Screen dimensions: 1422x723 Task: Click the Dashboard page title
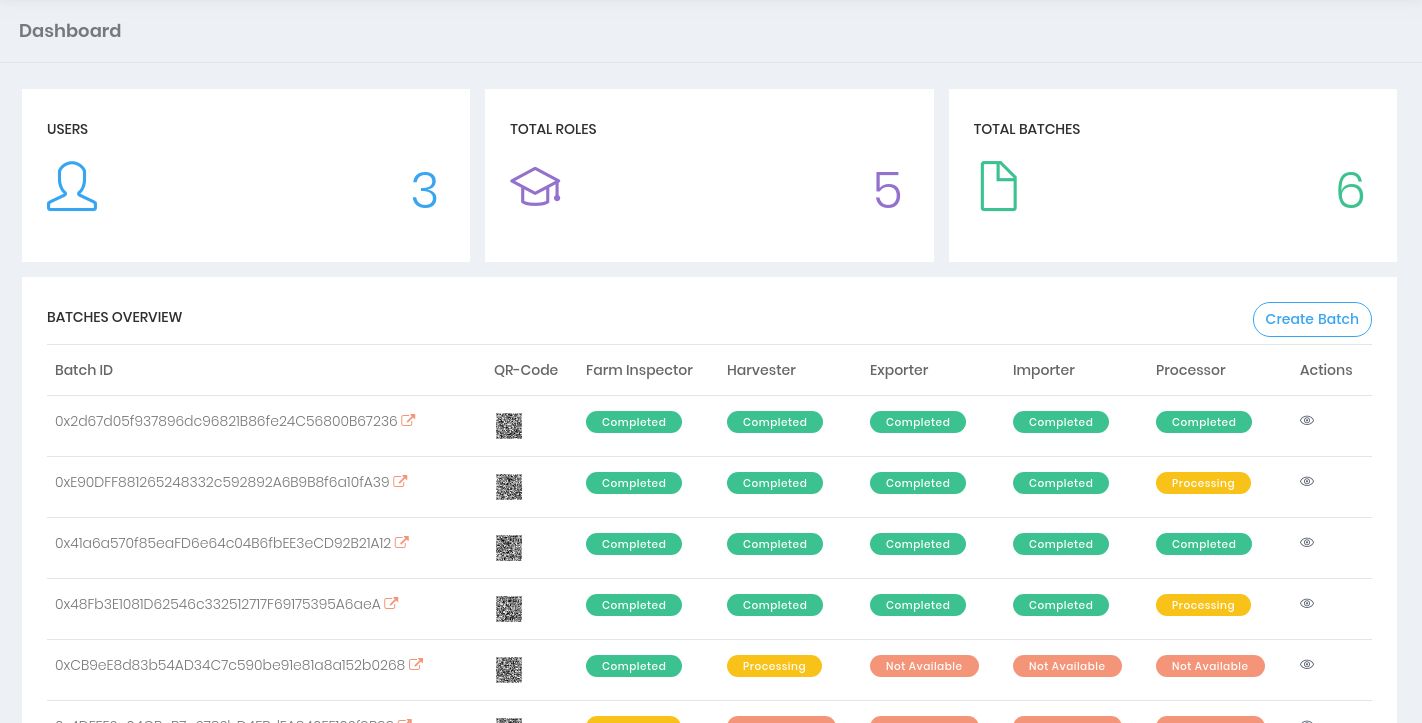pyautogui.click(x=70, y=31)
